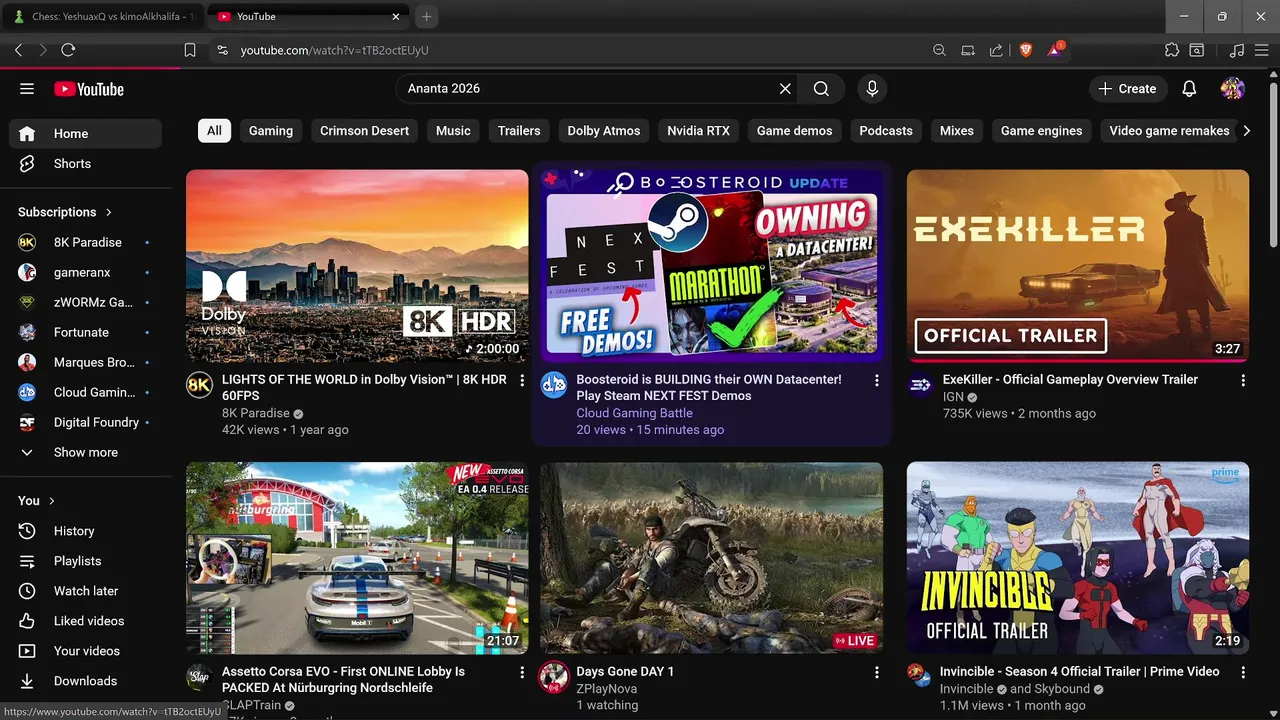Open Watch later in sidebar
The image size is (1280, 720).
pyautogui.click(x=86, y=591)
